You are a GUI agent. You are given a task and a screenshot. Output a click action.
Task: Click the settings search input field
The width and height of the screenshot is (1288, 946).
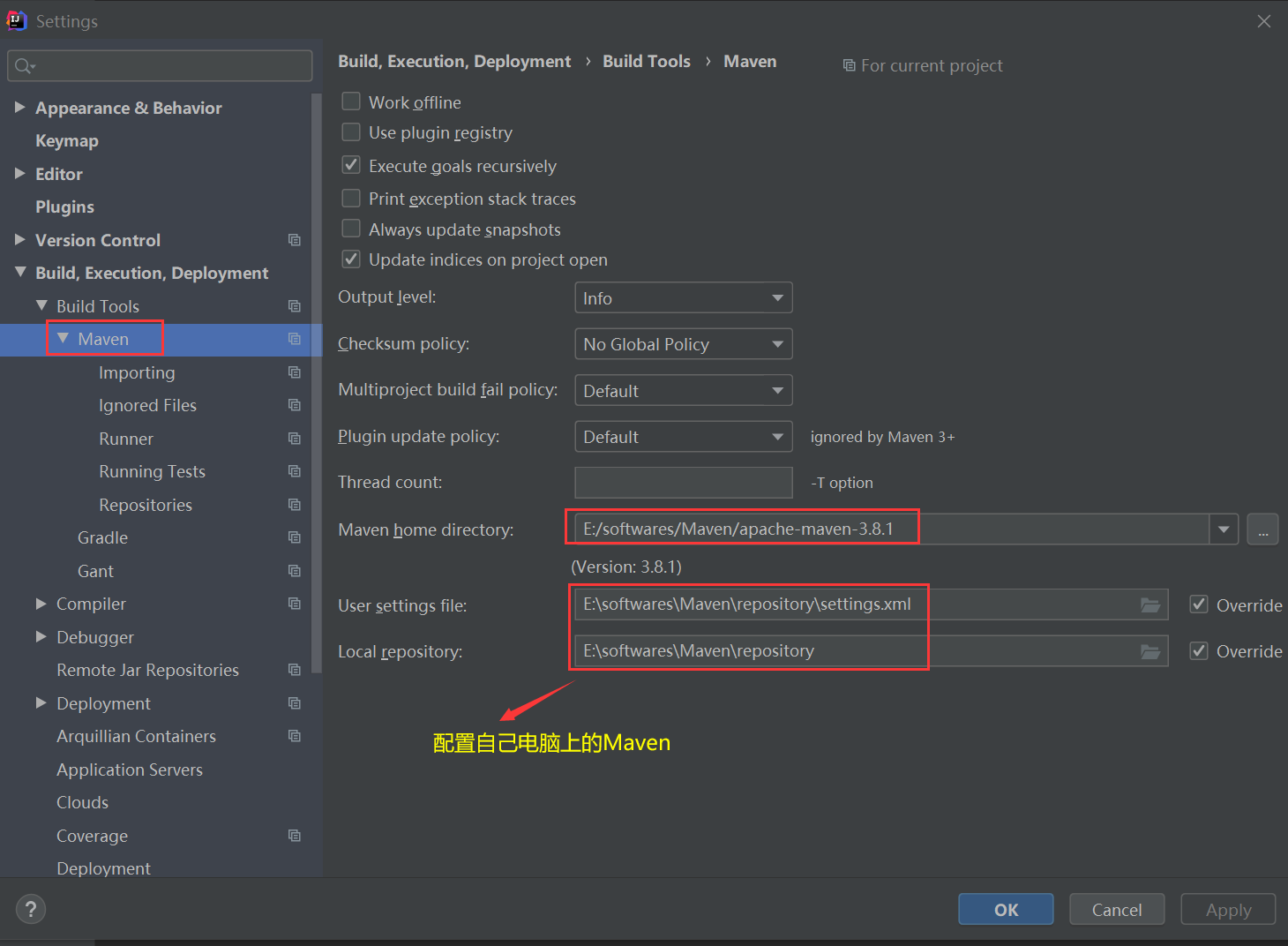(x=160, y=66)
